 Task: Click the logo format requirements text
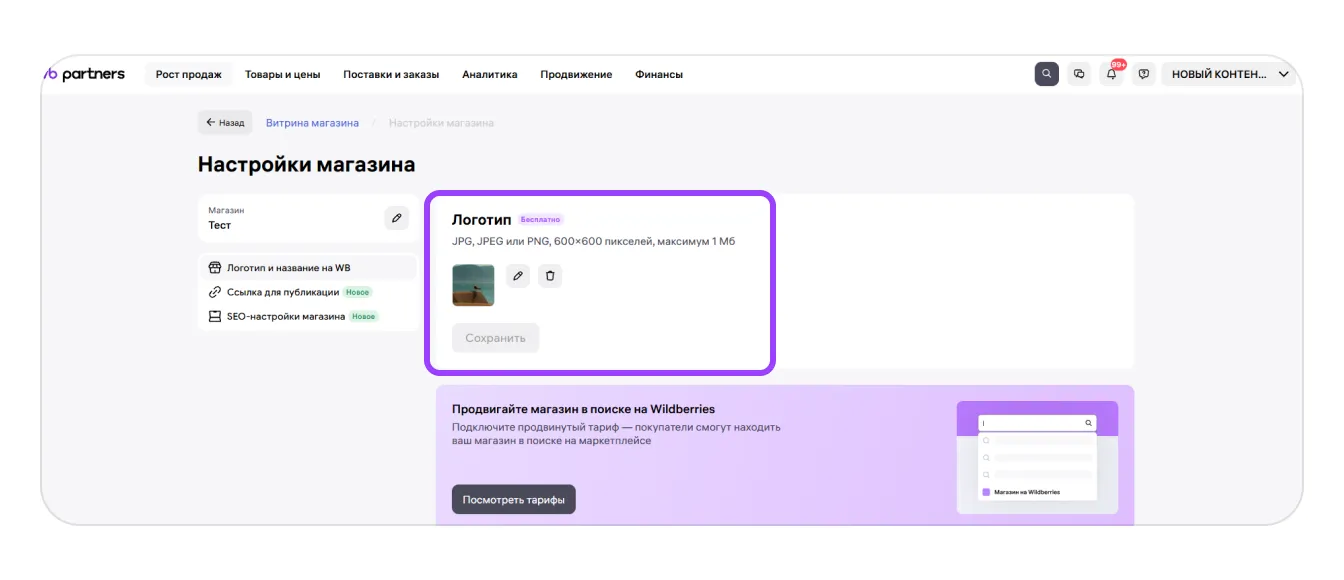(x=594, y=241)
